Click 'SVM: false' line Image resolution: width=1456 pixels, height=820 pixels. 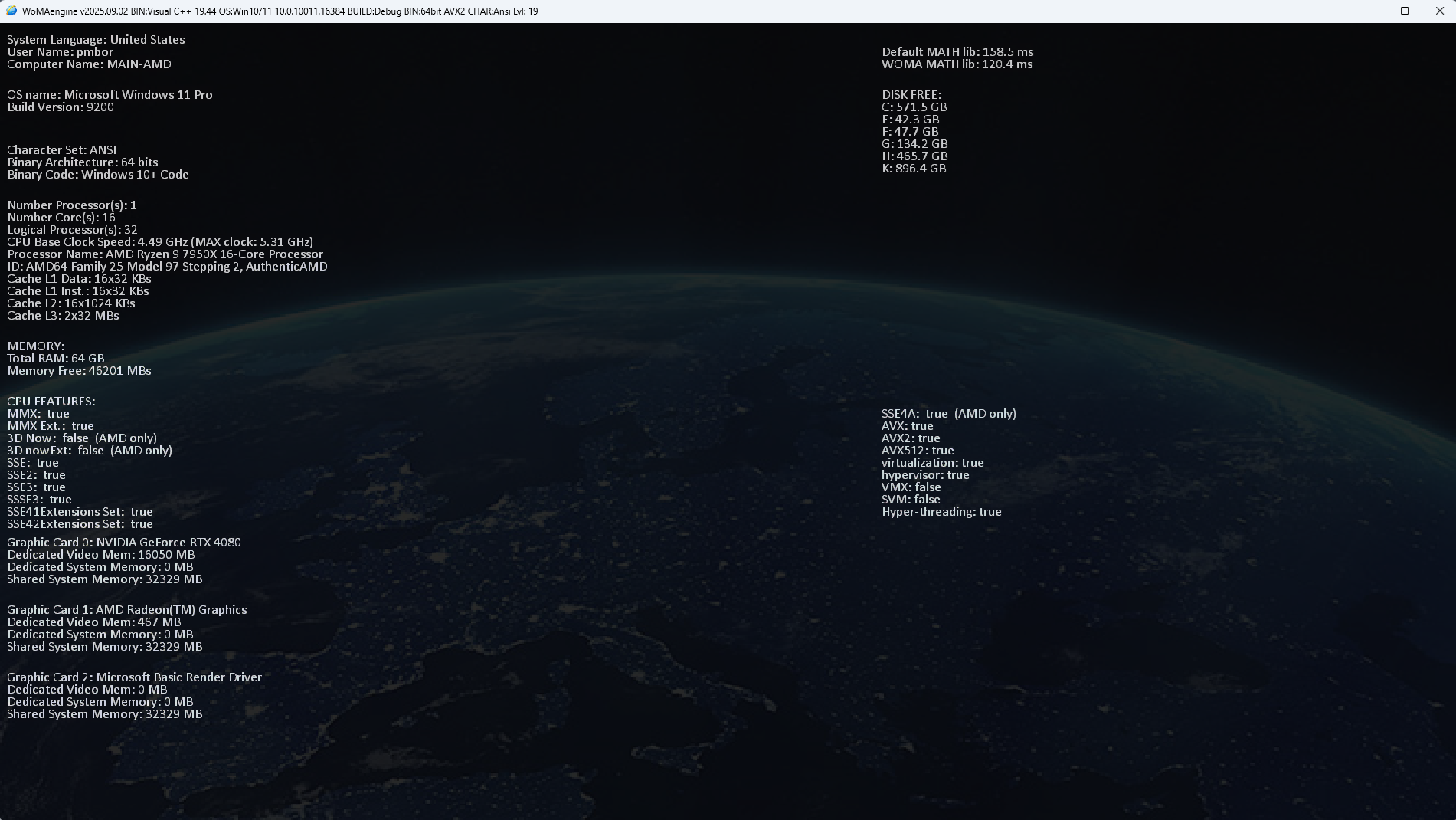pos(911,500)
